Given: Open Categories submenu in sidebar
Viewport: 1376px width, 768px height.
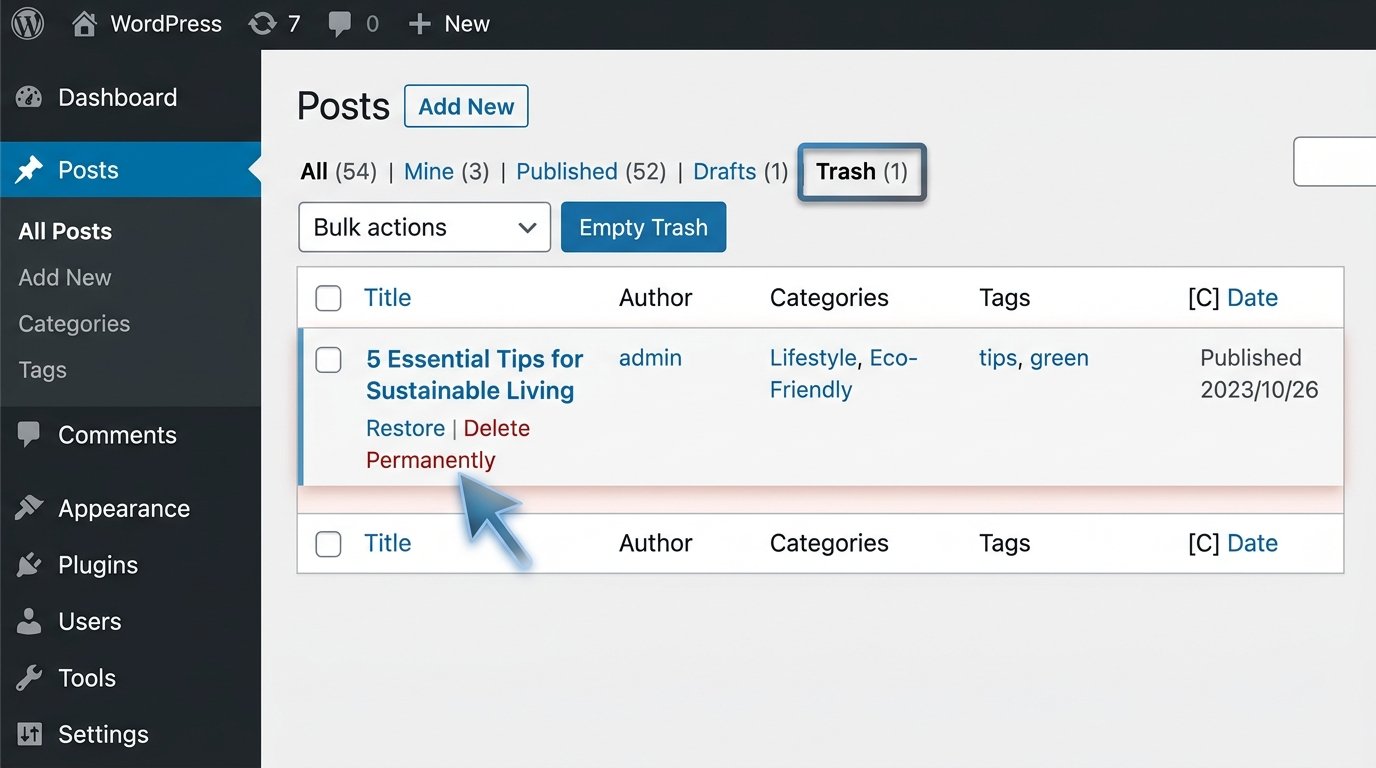Looking at the screenshot, I should coord(74,324).
